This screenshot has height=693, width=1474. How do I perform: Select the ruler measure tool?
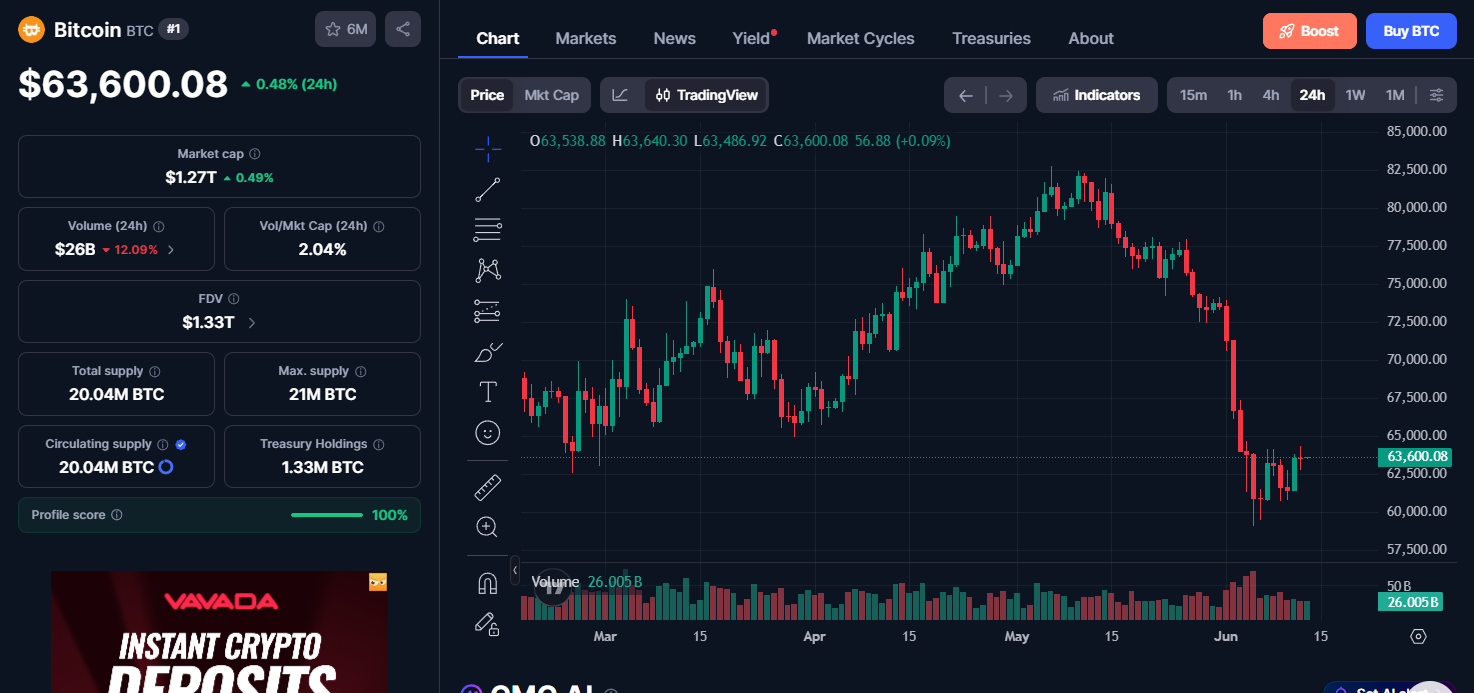click(x=488, y=487)
